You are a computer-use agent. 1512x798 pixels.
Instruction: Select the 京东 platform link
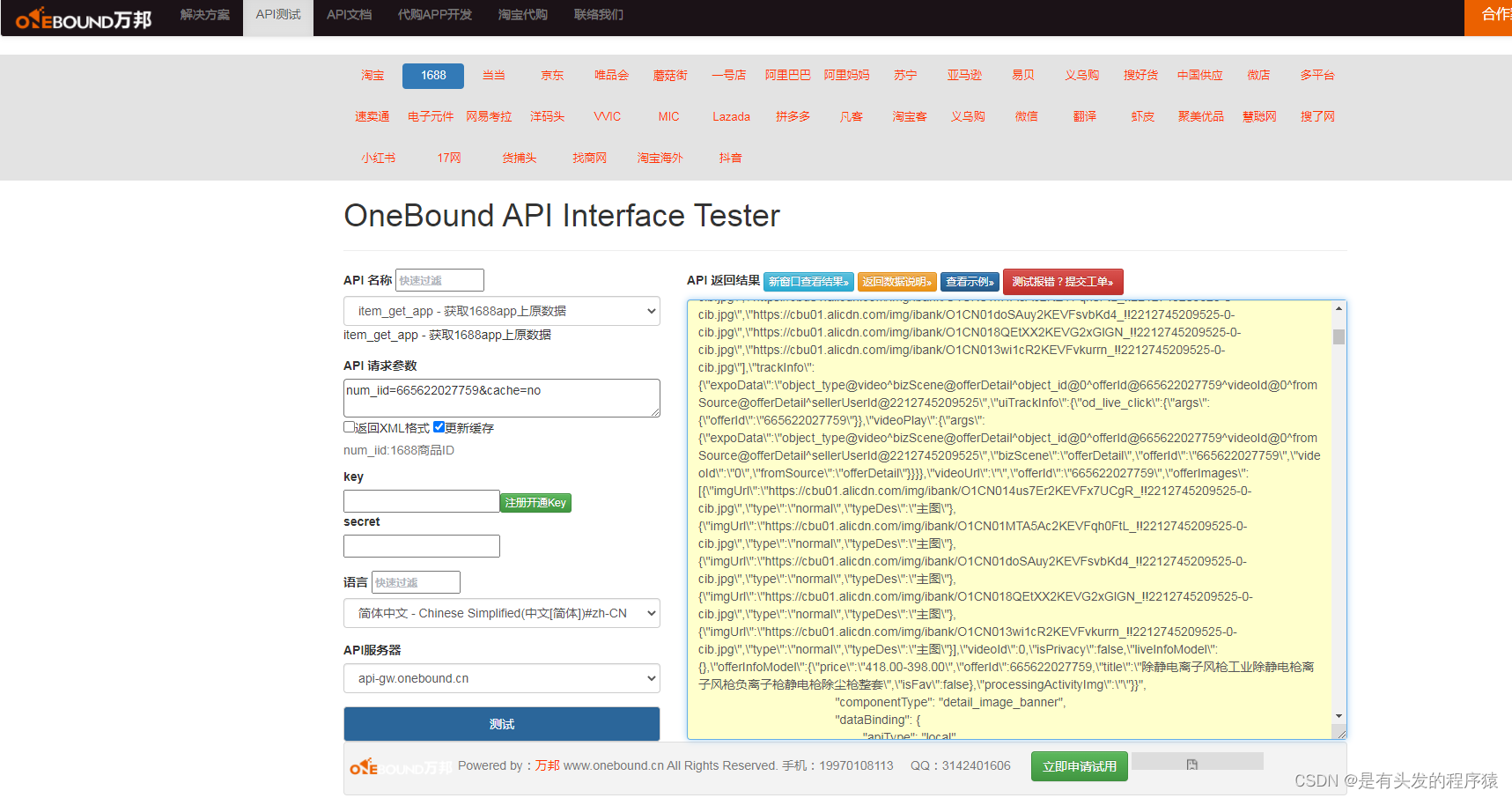coord(552,76)
